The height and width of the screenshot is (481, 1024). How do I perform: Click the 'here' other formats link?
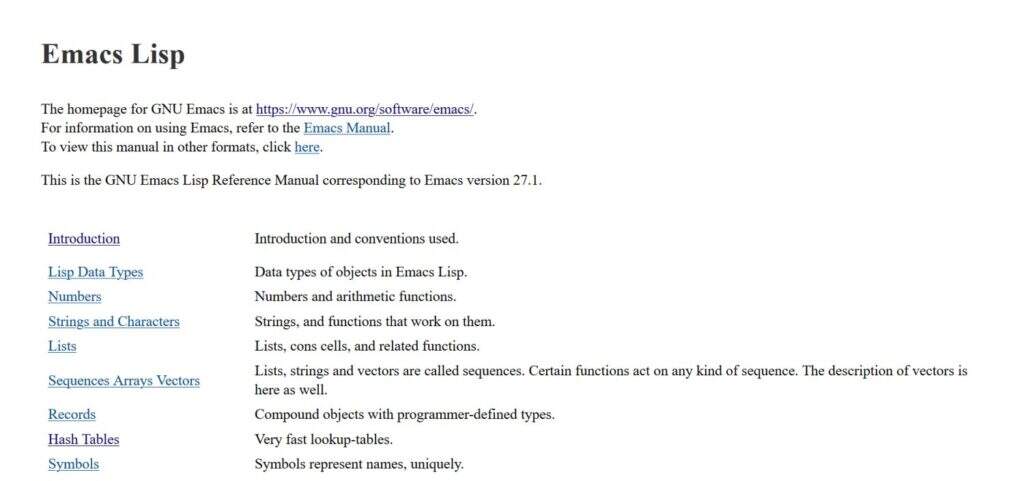tap(307, 147)
